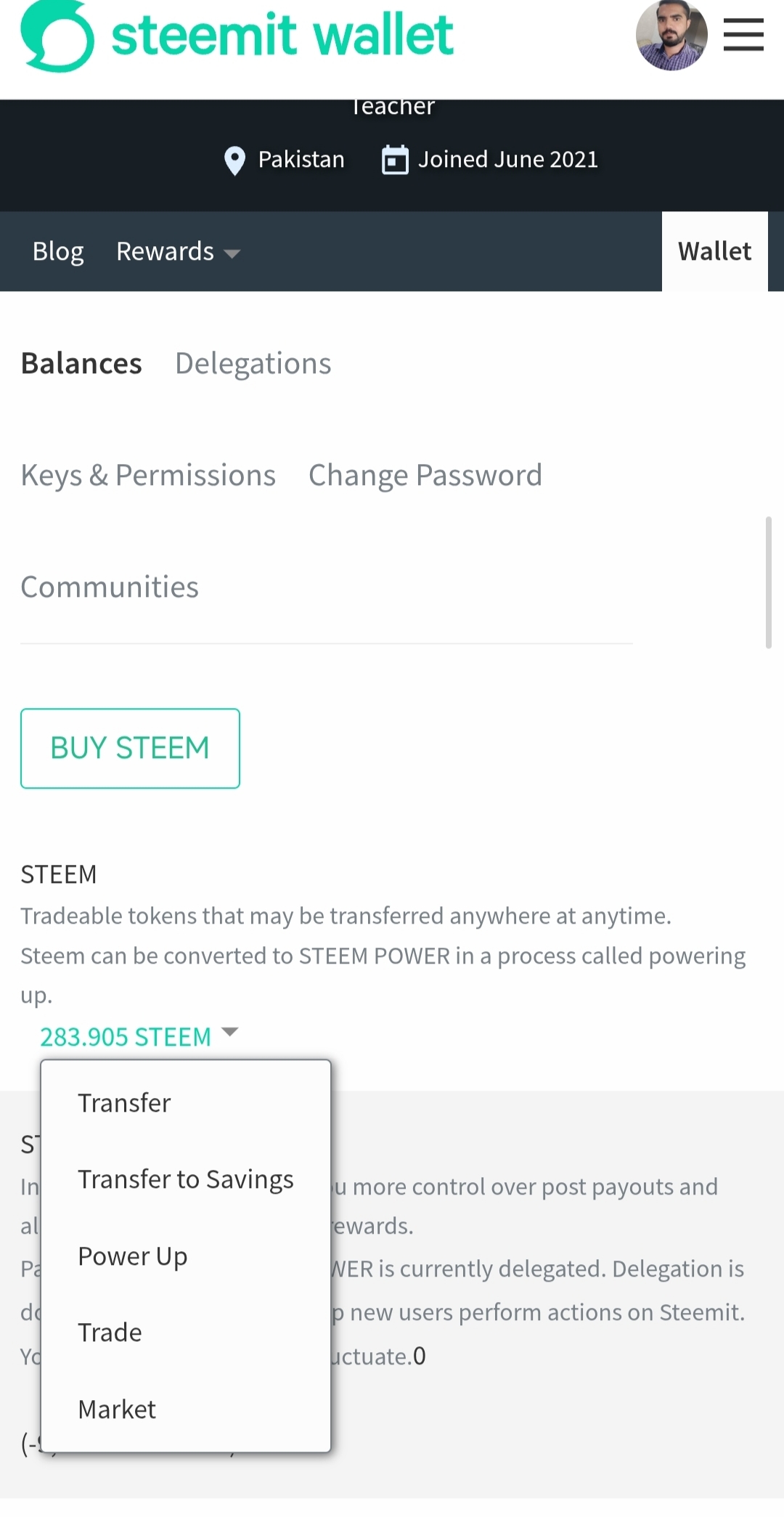The image size is (784, 1517).
Task: Click the Joined June 2021 calendar icon
Action: [x=395, y=160]
